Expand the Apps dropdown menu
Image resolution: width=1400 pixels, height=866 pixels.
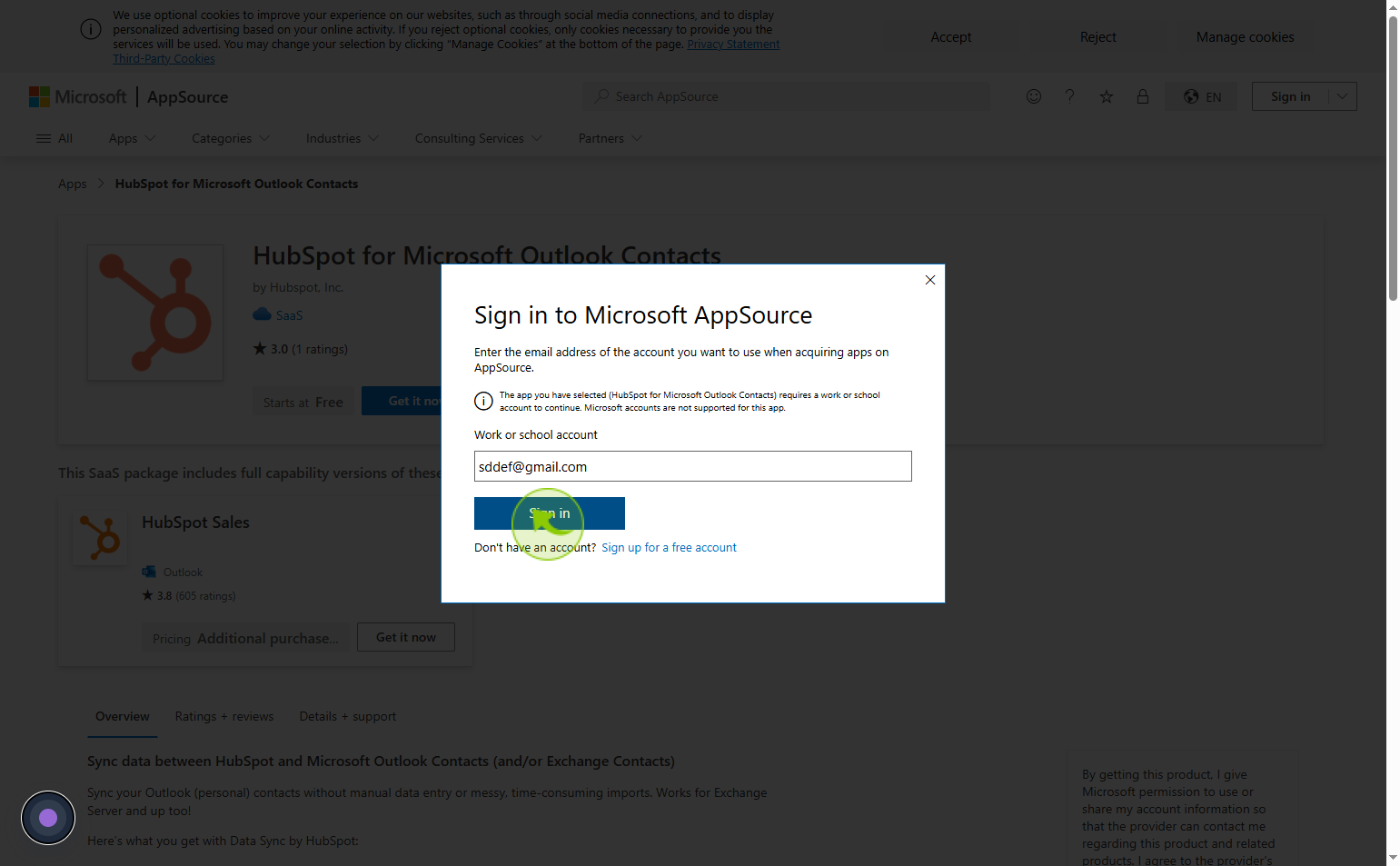pyautogui.click(x=133, y=138)
